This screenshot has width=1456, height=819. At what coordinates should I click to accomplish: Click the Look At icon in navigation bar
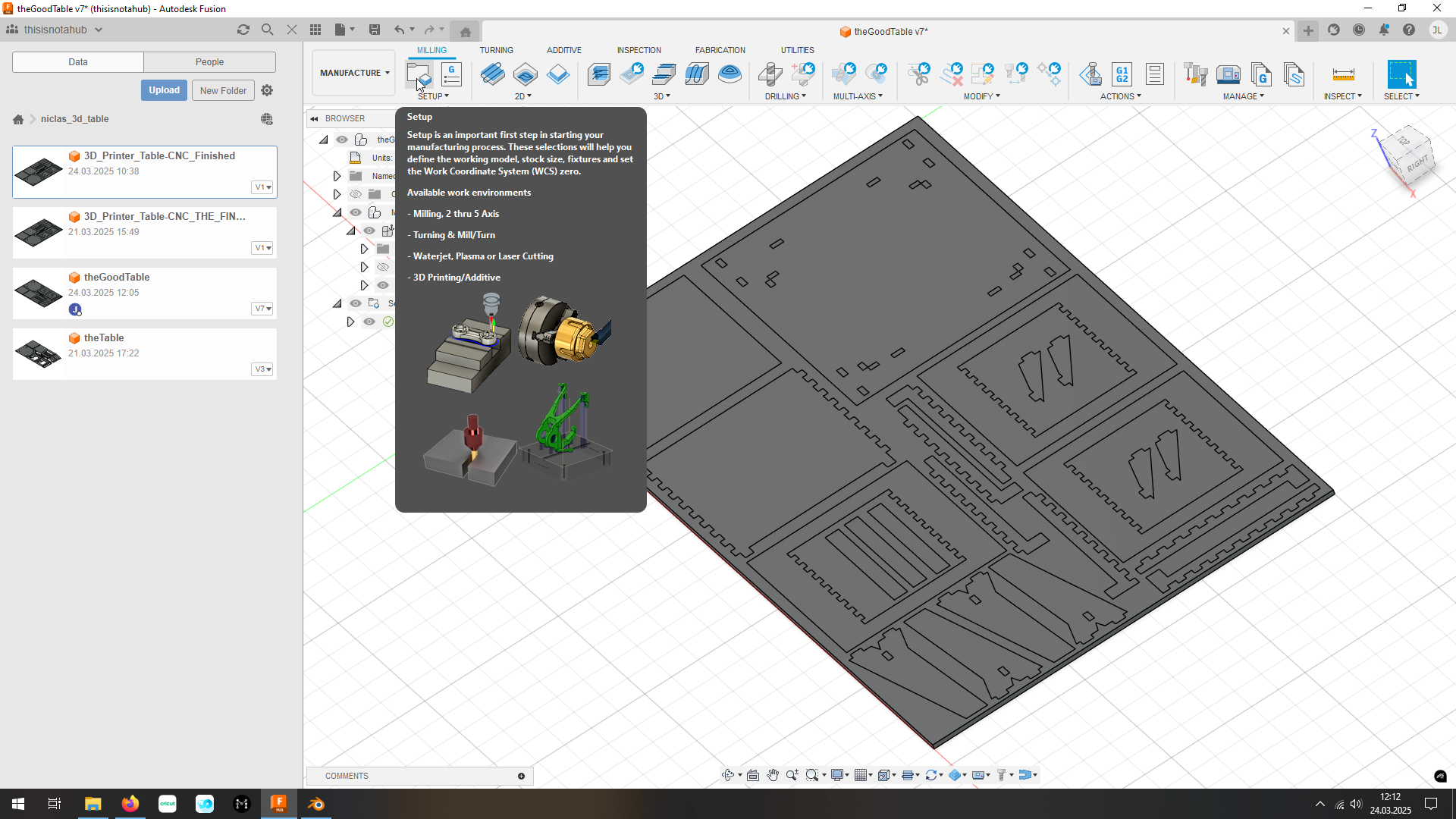[753, 775]
